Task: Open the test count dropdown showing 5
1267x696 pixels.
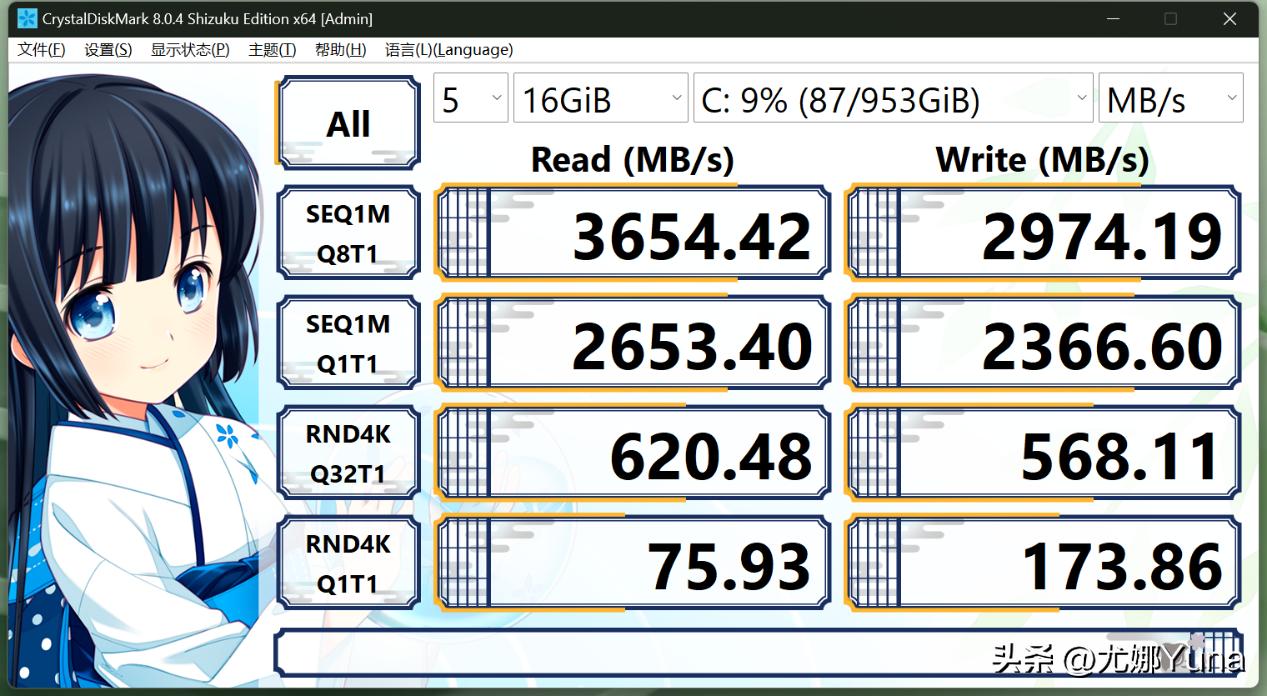Action: tap(470, 98)
